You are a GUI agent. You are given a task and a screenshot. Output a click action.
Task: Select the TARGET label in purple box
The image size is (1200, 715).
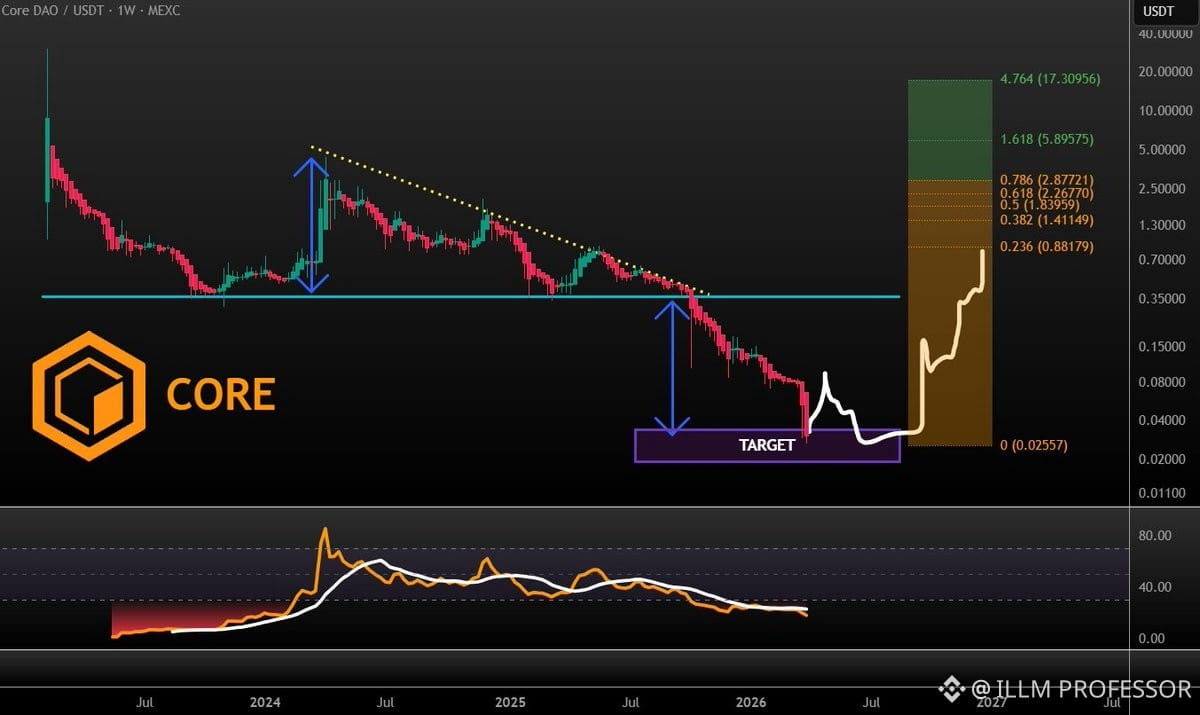tap(767, 445)
